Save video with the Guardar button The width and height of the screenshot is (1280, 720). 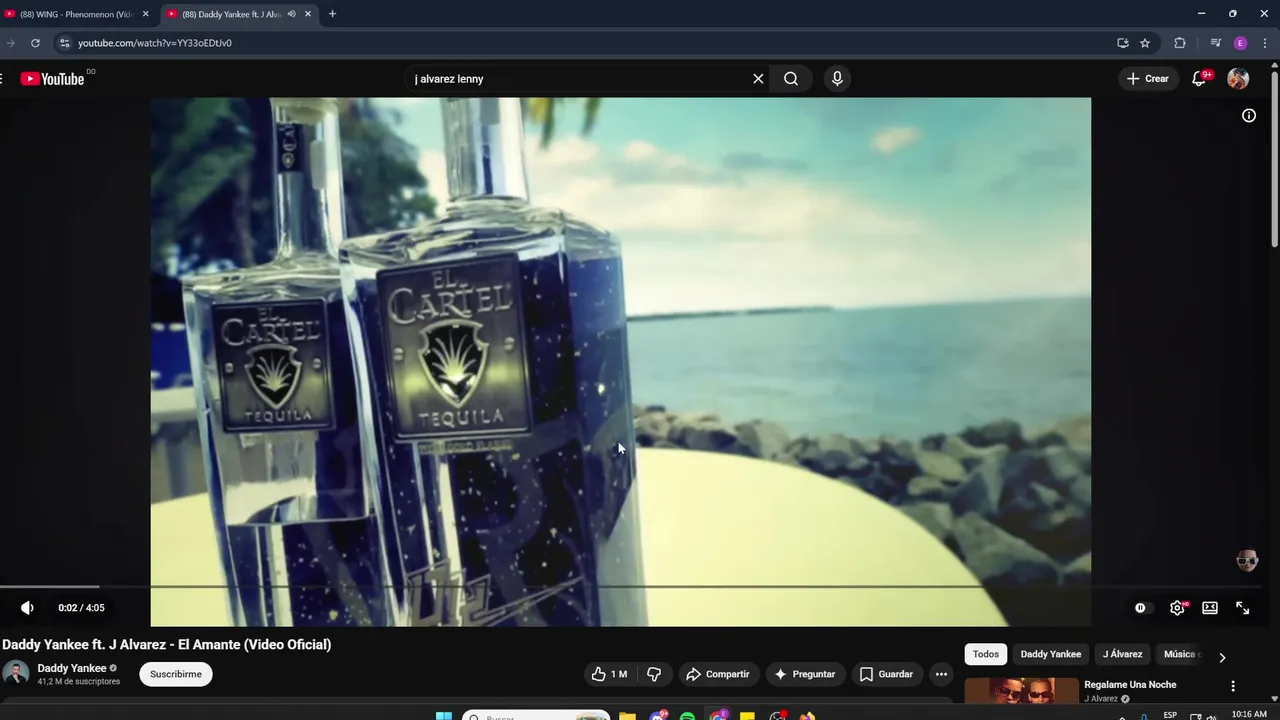click(886, 674)
